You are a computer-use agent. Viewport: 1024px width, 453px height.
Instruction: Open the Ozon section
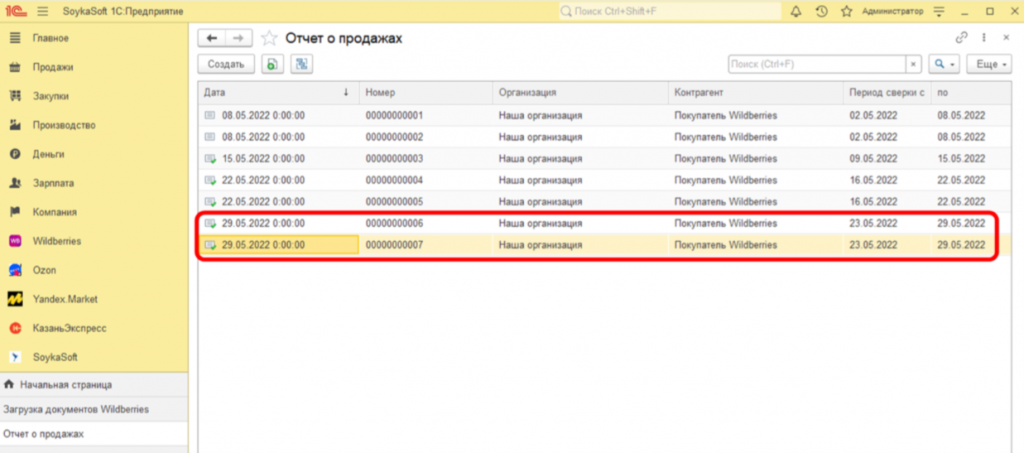point(44,270)
